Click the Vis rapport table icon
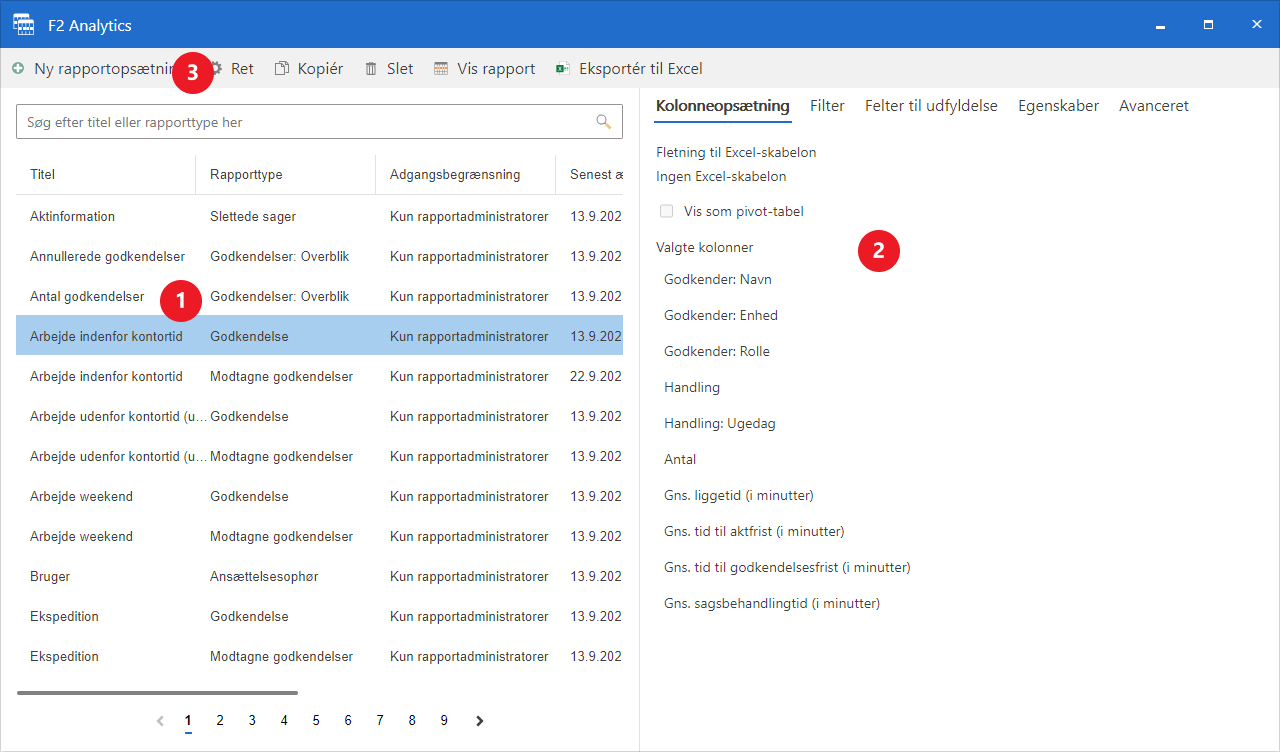Image resolution: width=1280 pixels, height=752 pixels. [x=441, y=69]
